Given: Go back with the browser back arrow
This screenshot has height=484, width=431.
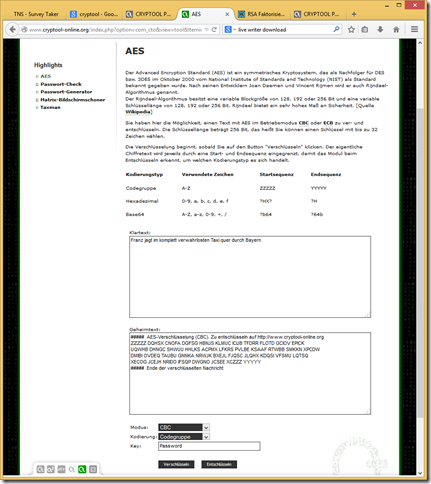Looking at the screenshot, I should pyautogui.click(x=12, y=30).
